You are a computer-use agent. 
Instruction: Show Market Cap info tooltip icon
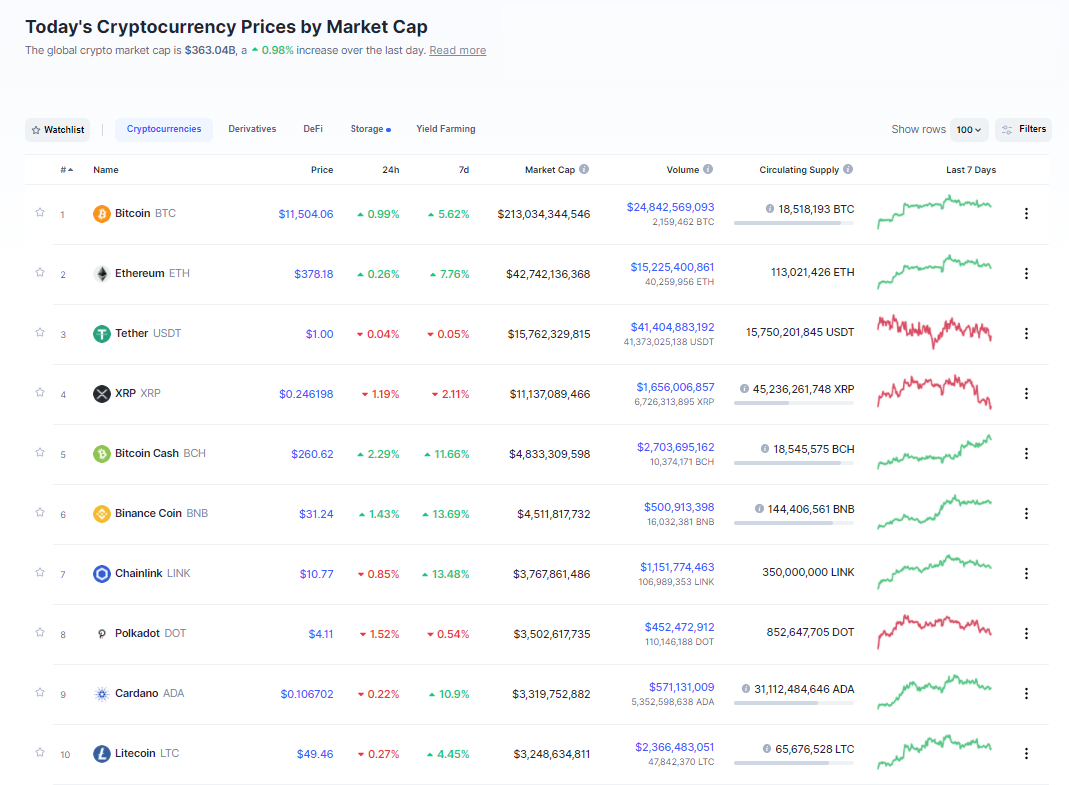(584, 169)
